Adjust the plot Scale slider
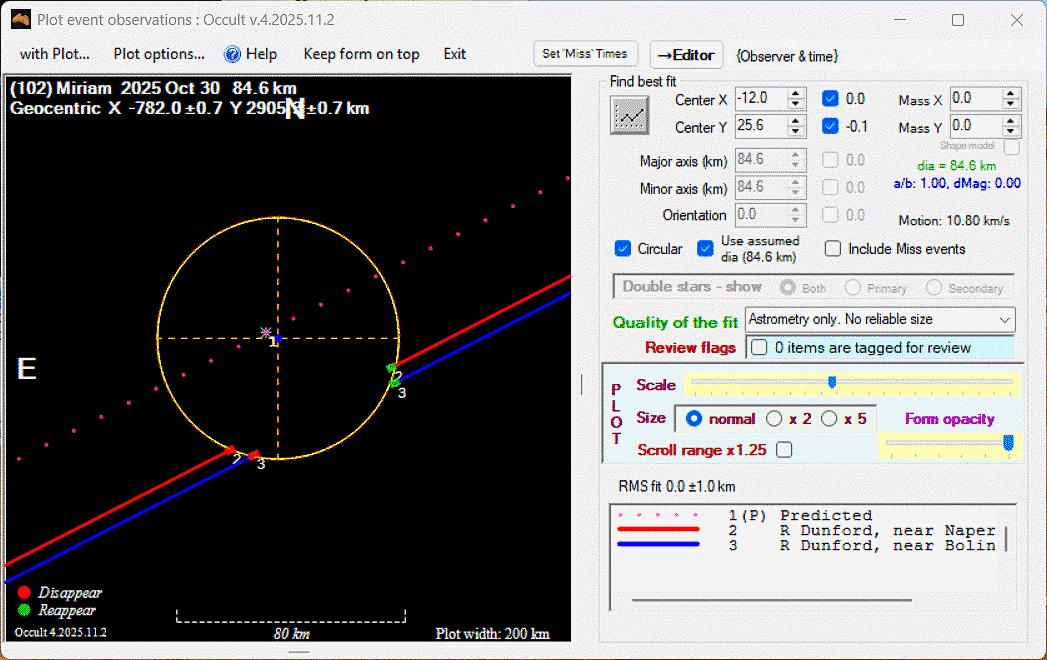Image resolution: width=1047 pixels, height=660 pixels. [x=832, y=382]
